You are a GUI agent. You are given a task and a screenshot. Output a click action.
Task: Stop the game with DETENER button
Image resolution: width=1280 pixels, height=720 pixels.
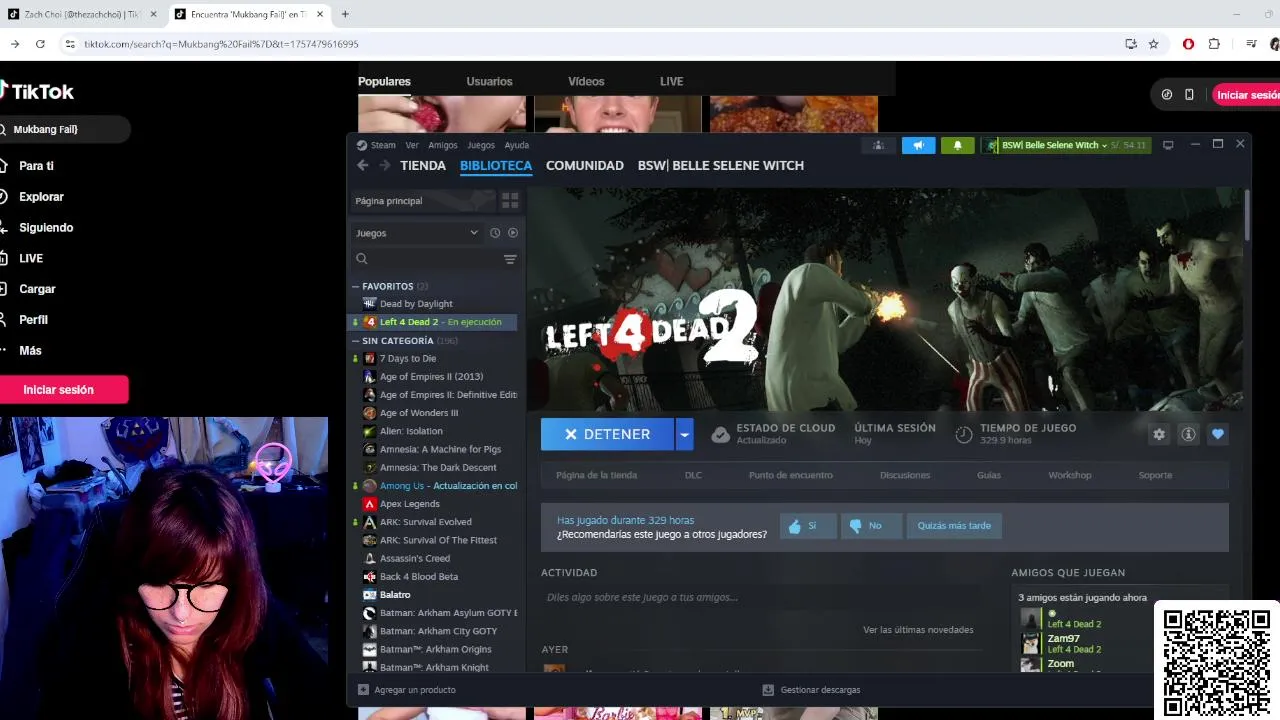click(608, 434)
